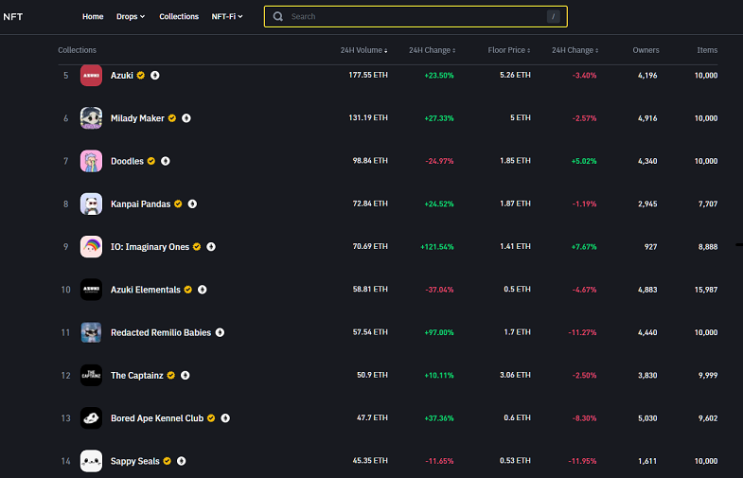Click the Milady Maker collection avatar

(x=91, y=118)
